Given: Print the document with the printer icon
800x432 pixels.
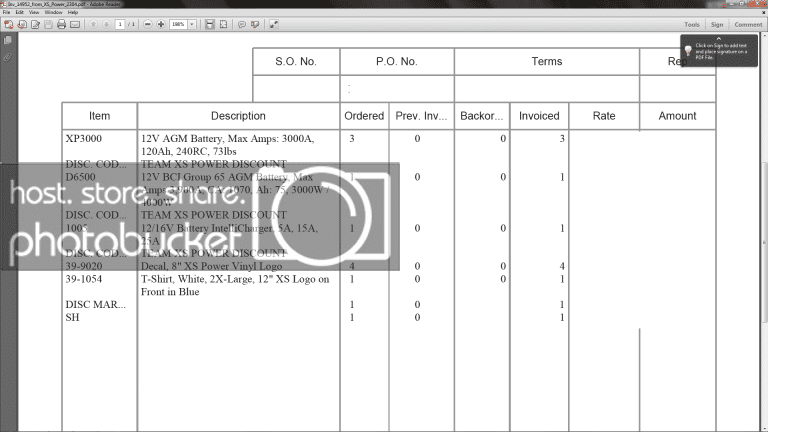Looking at the screenshot, I should coord(61,24).
